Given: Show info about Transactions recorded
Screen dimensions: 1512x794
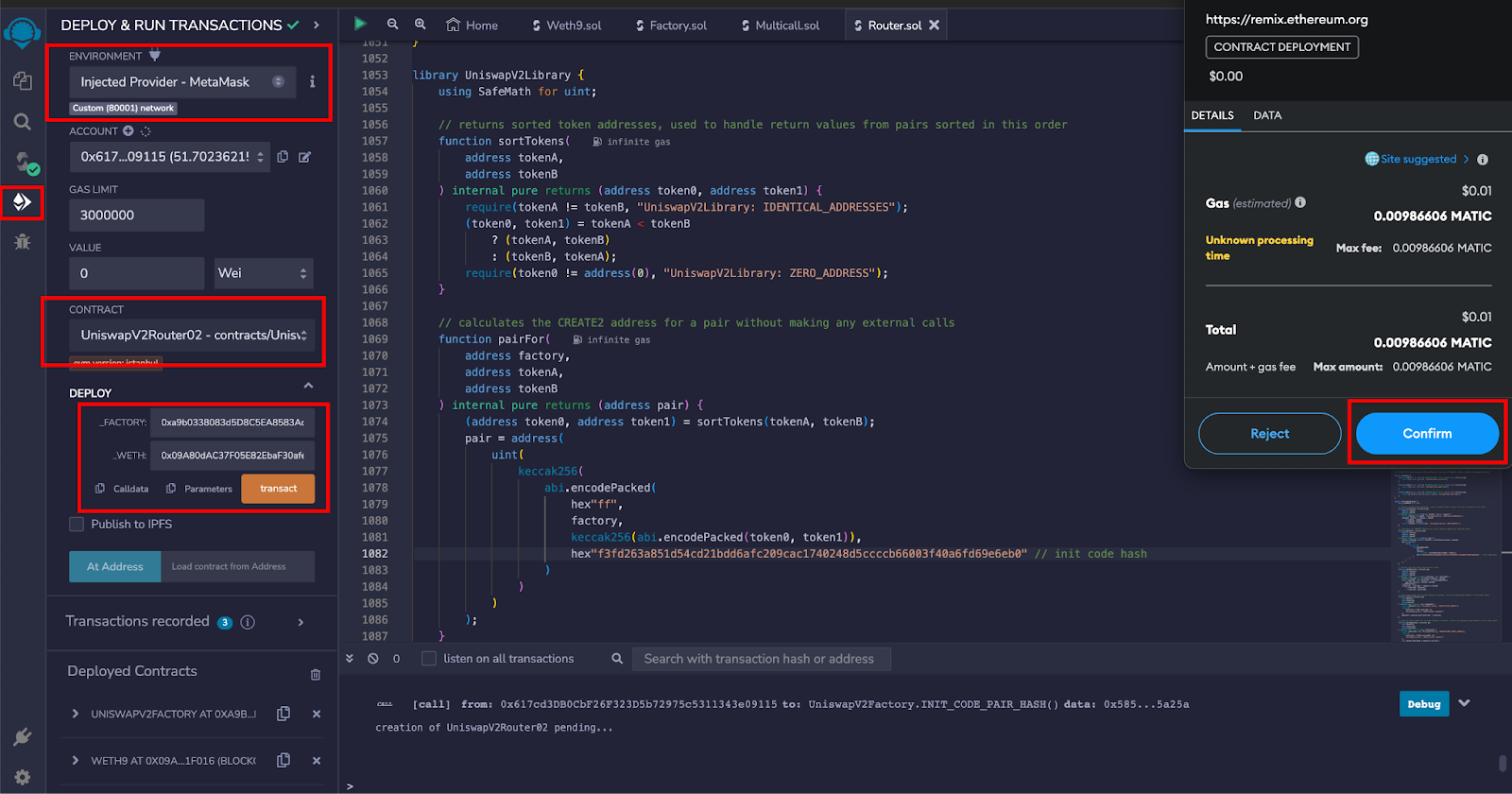Looking at the screenshot, I should click(248, 622).
